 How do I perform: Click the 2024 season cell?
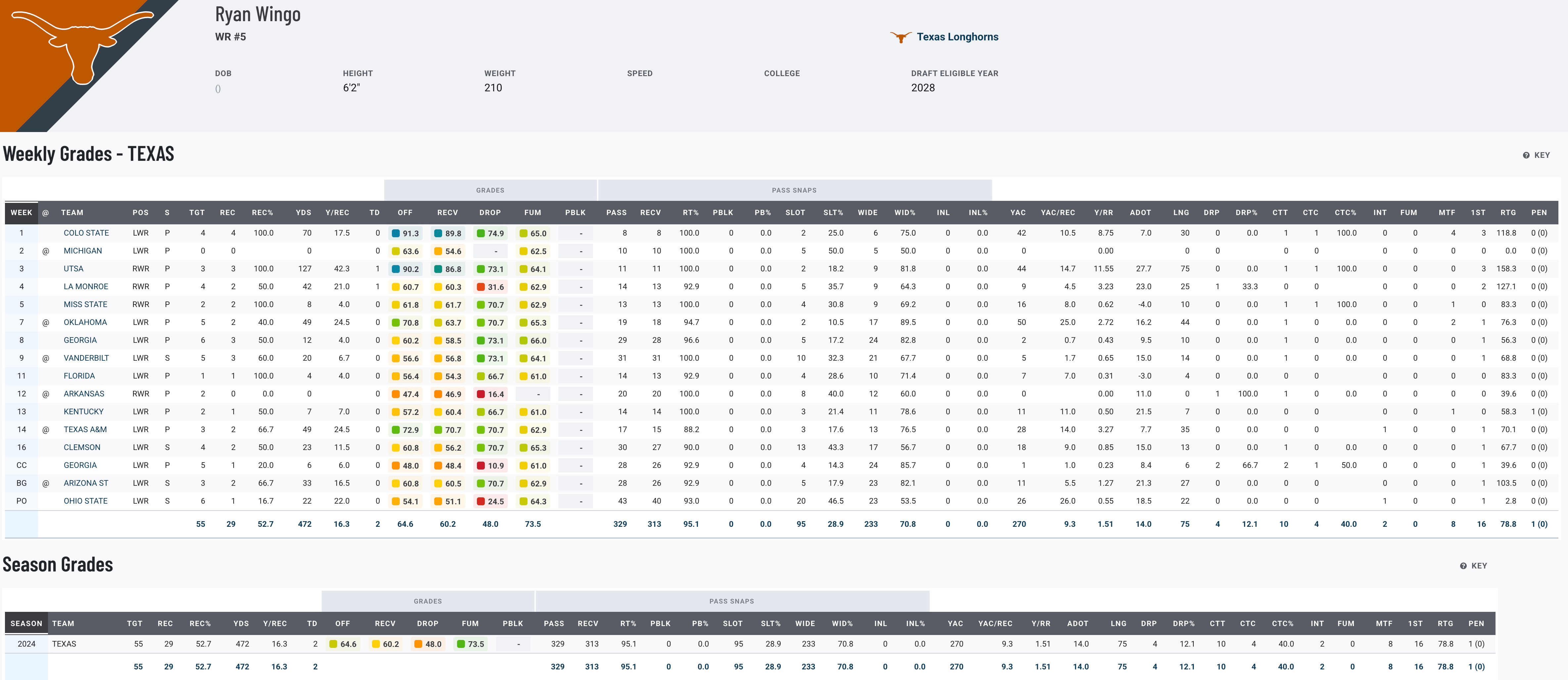click(26, 644)
